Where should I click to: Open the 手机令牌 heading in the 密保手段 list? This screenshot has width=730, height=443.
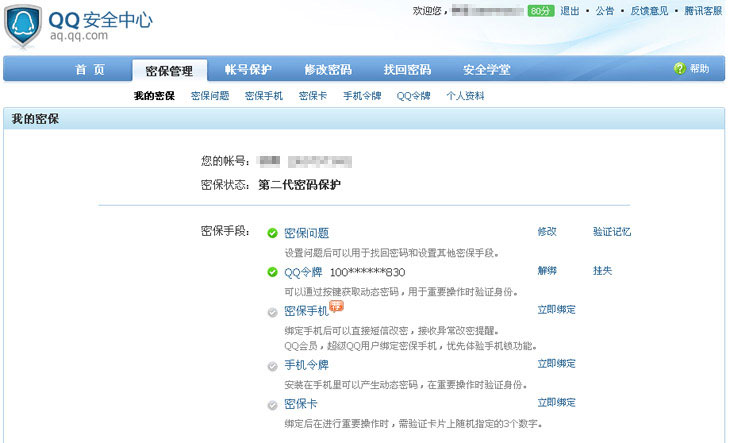click(x=306, y=365)
